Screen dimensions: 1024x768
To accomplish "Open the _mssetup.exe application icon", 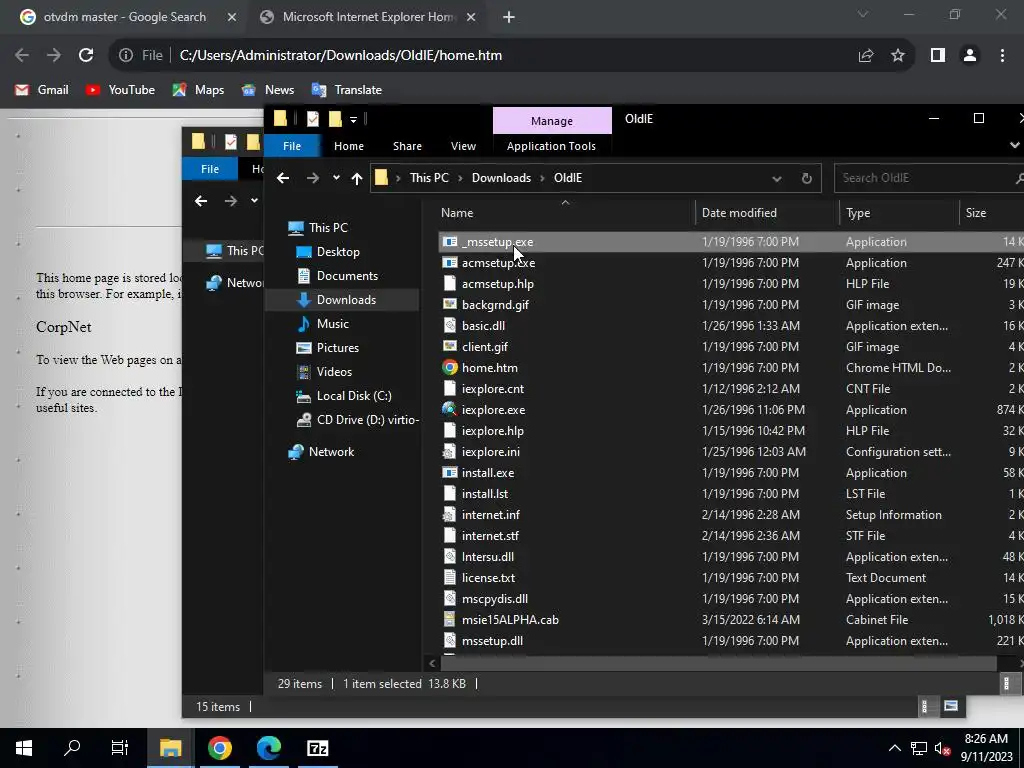I will click(x=450, y=242).
